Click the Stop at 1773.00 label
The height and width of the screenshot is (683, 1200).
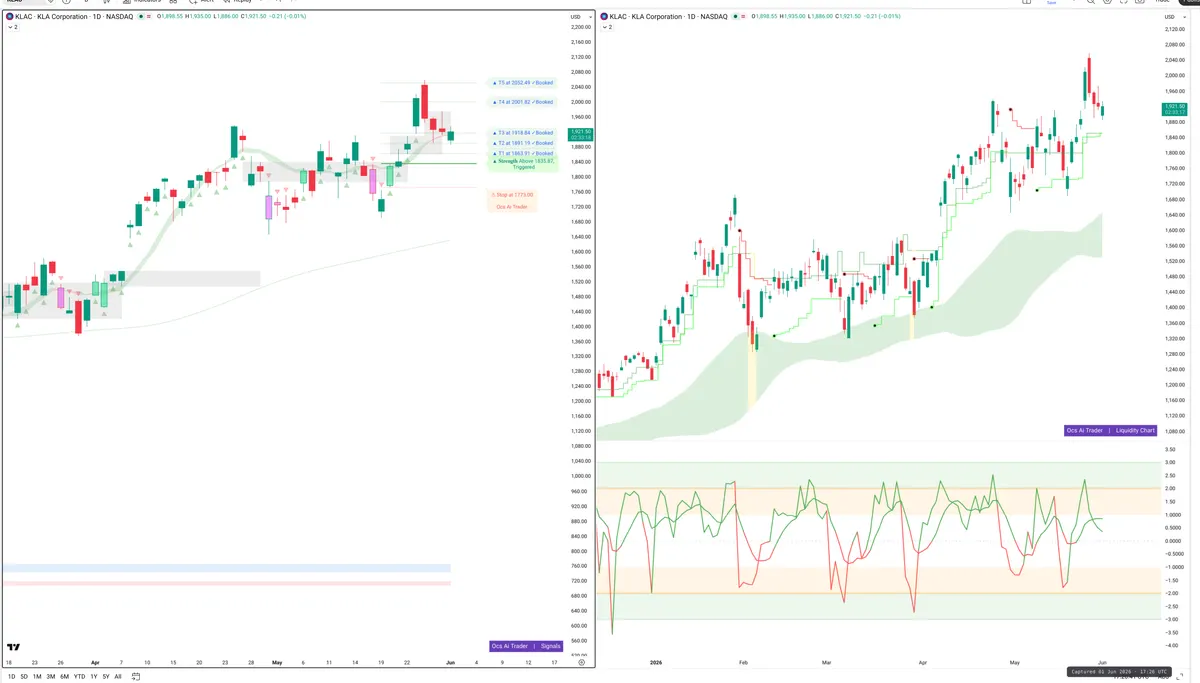point(513,195)
